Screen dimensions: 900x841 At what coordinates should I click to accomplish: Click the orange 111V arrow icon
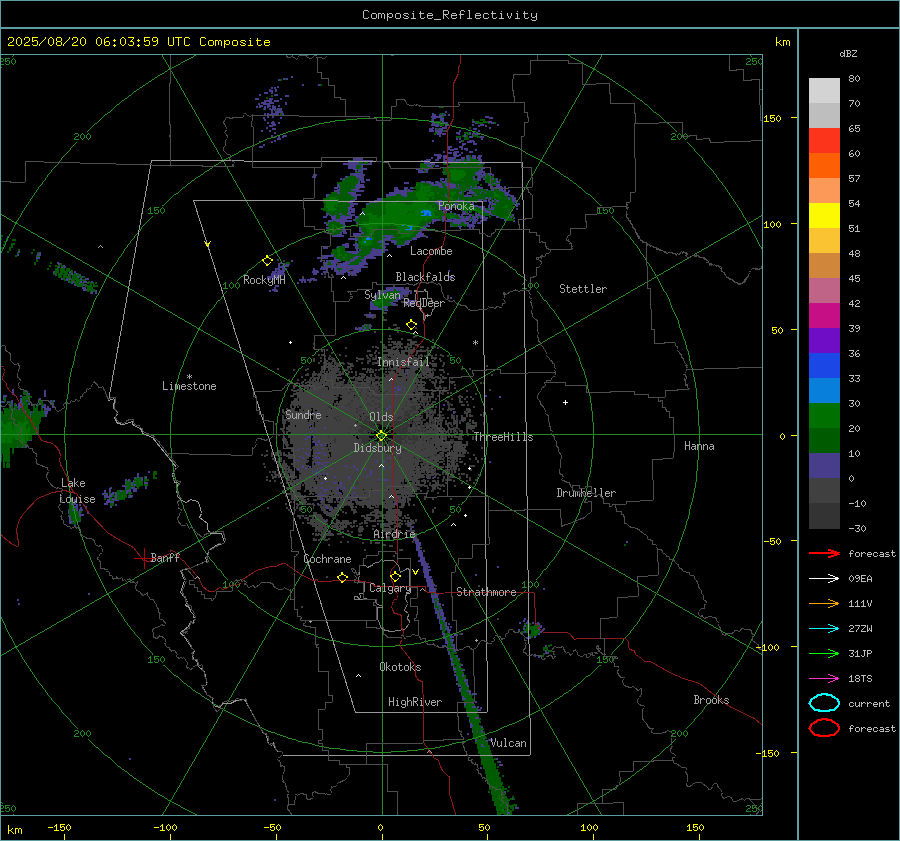[x=824, y=603]
